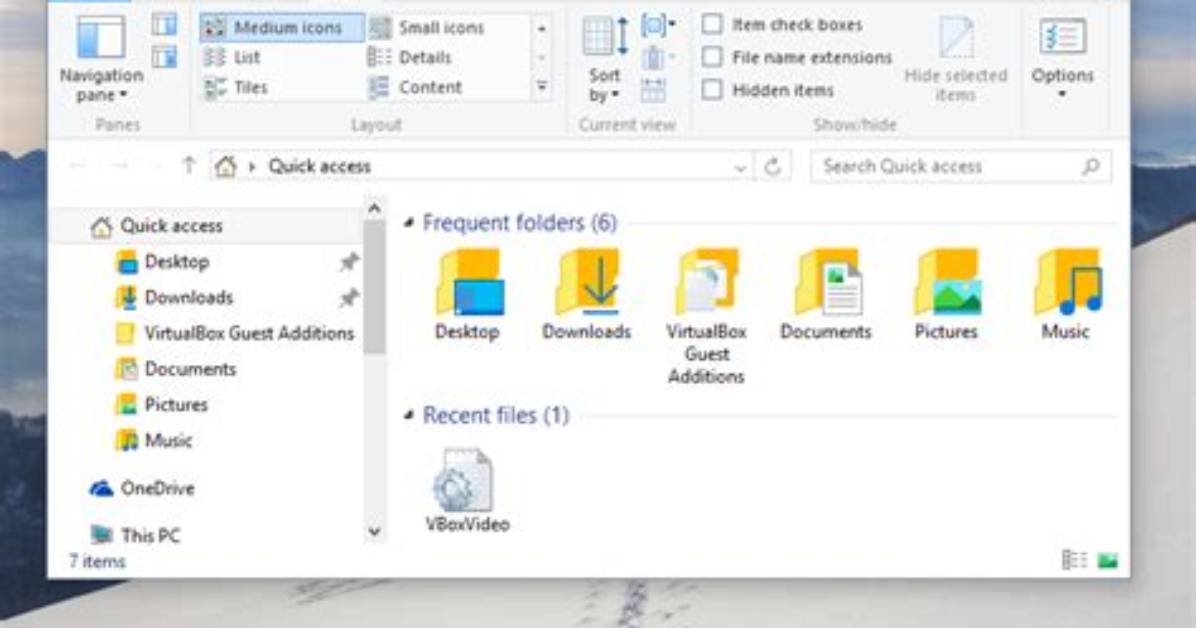Switch to List layout
This screenshot has height=628, width=1196.
[x=233, y=57]
